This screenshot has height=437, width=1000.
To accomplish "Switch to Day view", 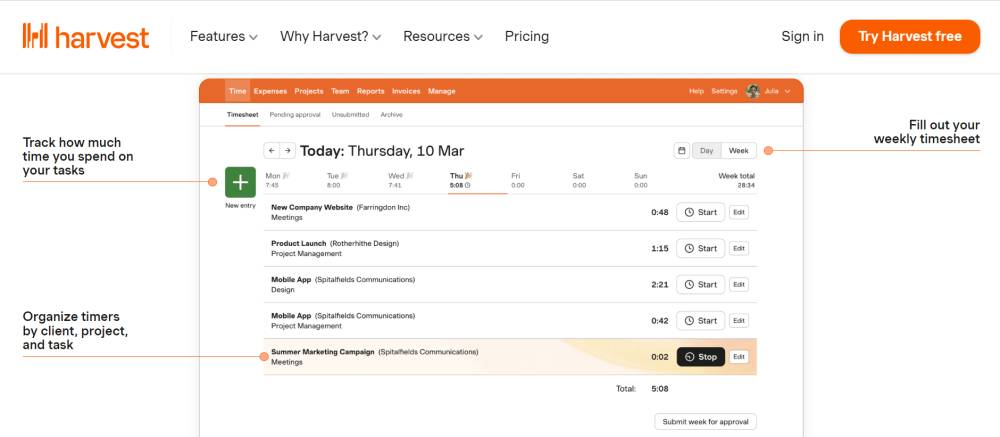I will click(707, 151).
